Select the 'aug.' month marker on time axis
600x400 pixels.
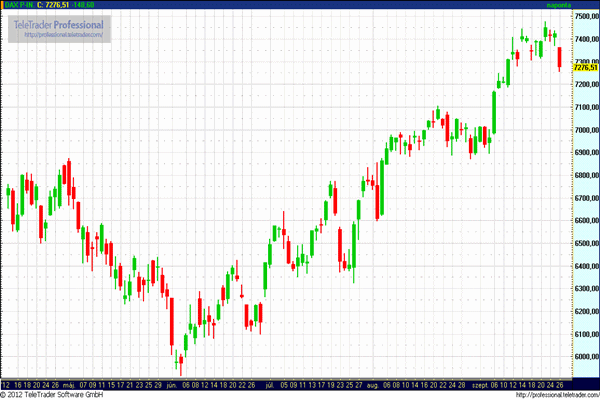coord(371,383)
